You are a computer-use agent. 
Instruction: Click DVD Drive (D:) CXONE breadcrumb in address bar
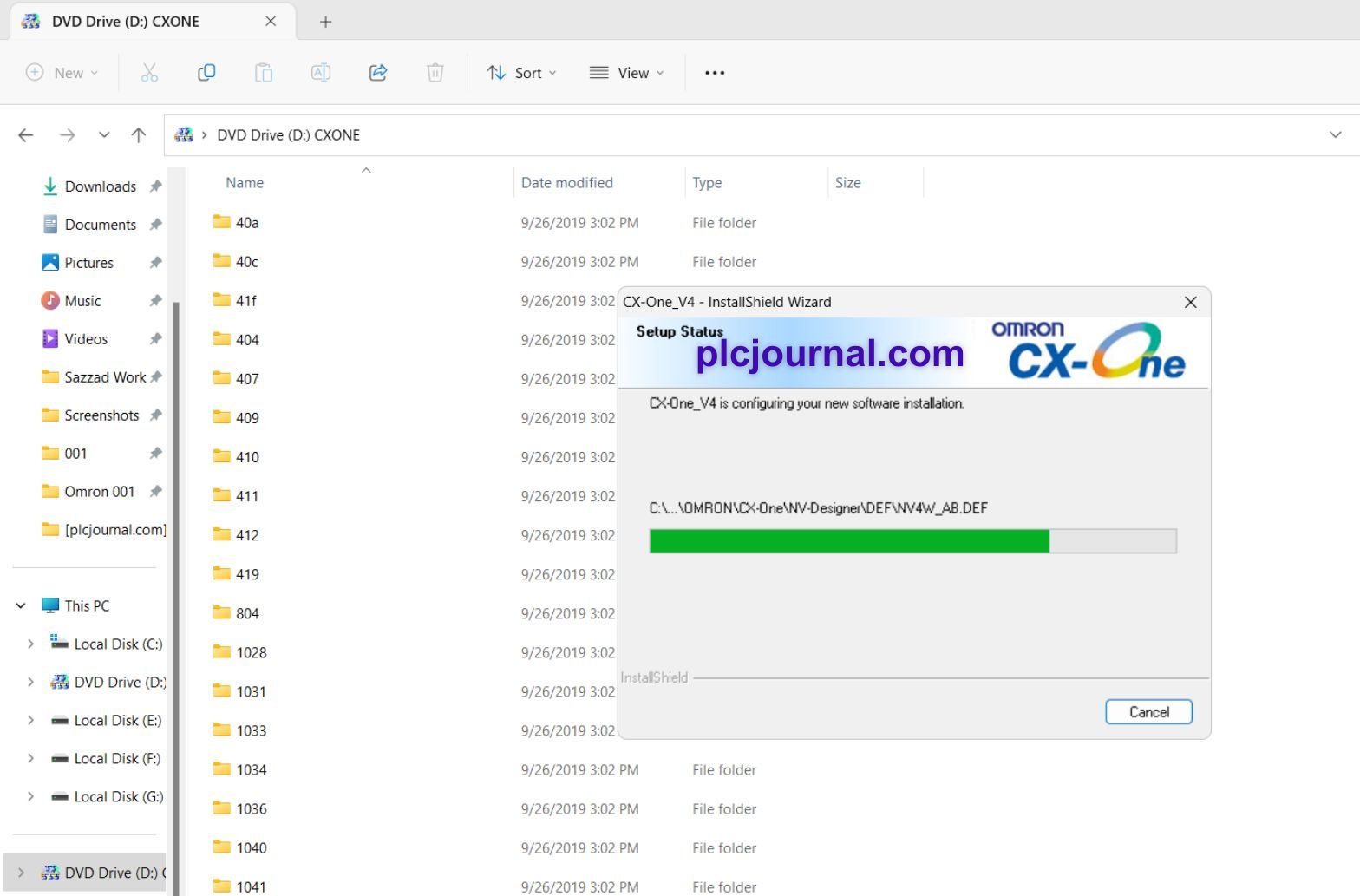[288, 135]
